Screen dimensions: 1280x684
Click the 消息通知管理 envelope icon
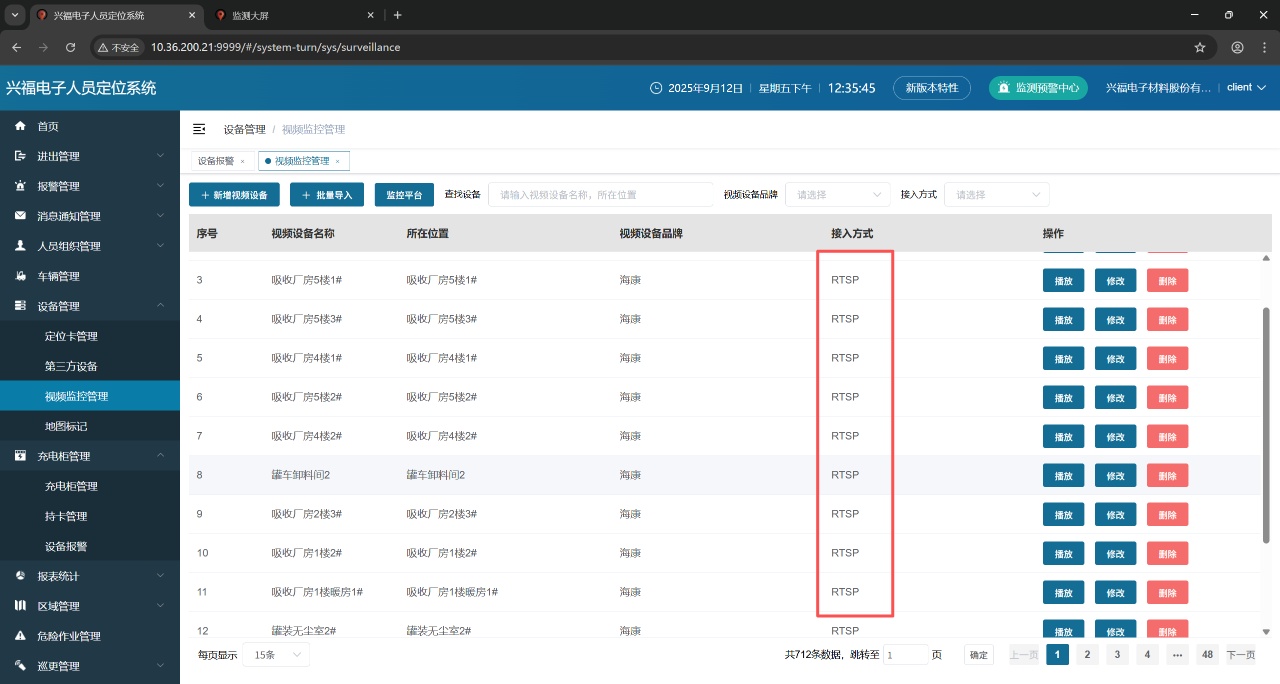[20, 216]
